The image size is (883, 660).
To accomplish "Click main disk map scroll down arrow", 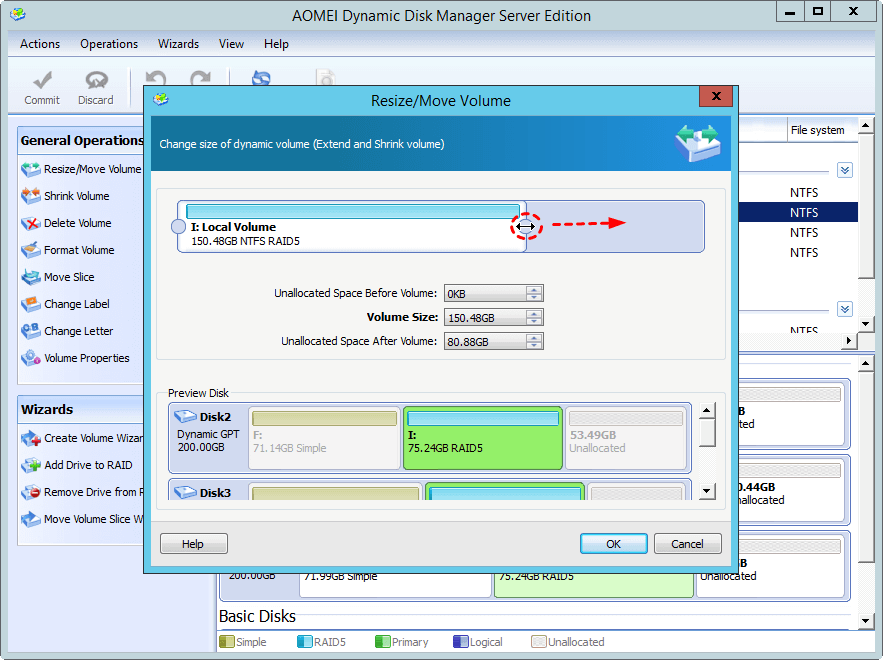I will (x=866, y=621).
